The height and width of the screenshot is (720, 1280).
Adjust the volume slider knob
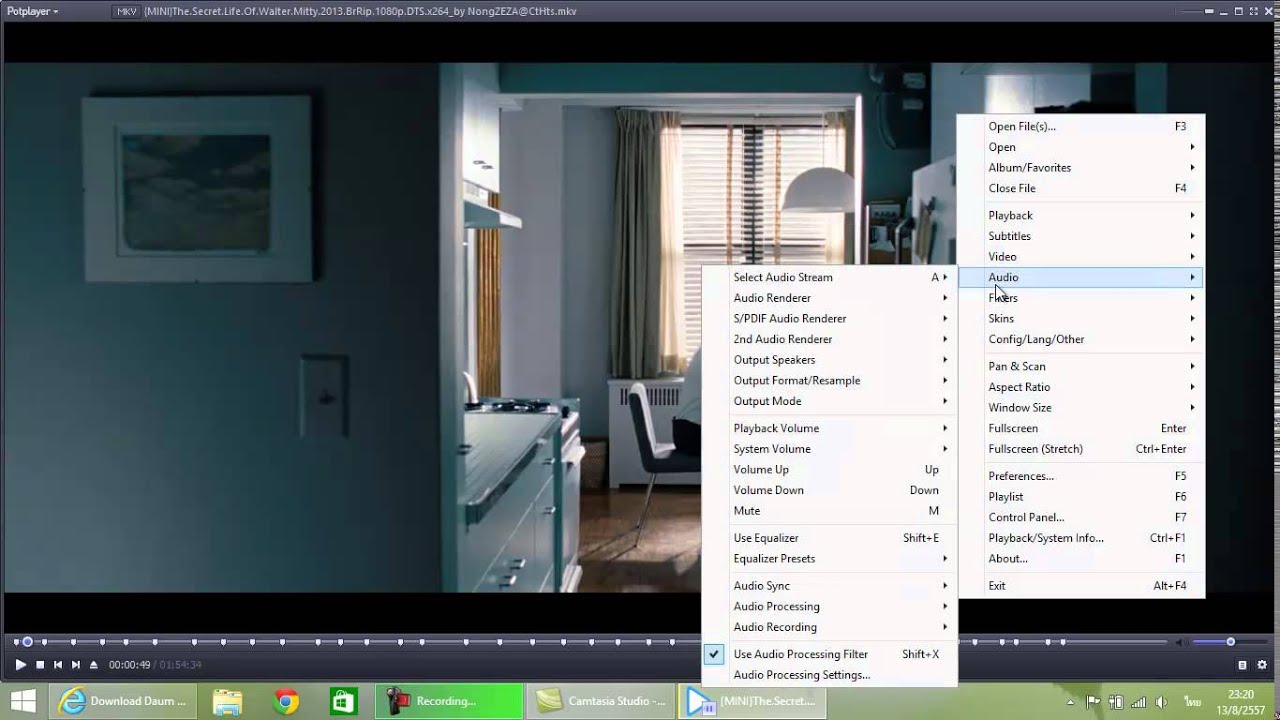click(1231, 642)
